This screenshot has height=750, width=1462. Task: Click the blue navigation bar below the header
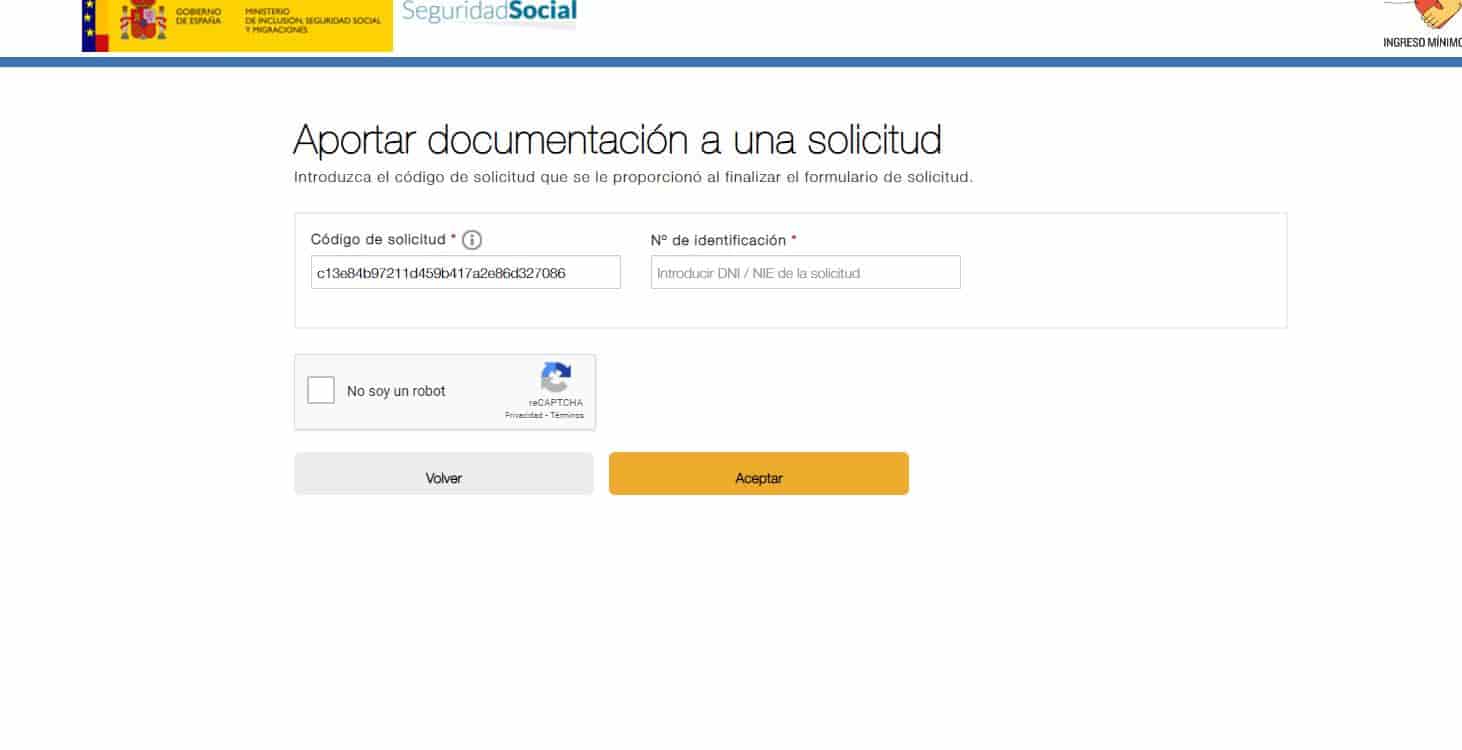click(731, 63)
